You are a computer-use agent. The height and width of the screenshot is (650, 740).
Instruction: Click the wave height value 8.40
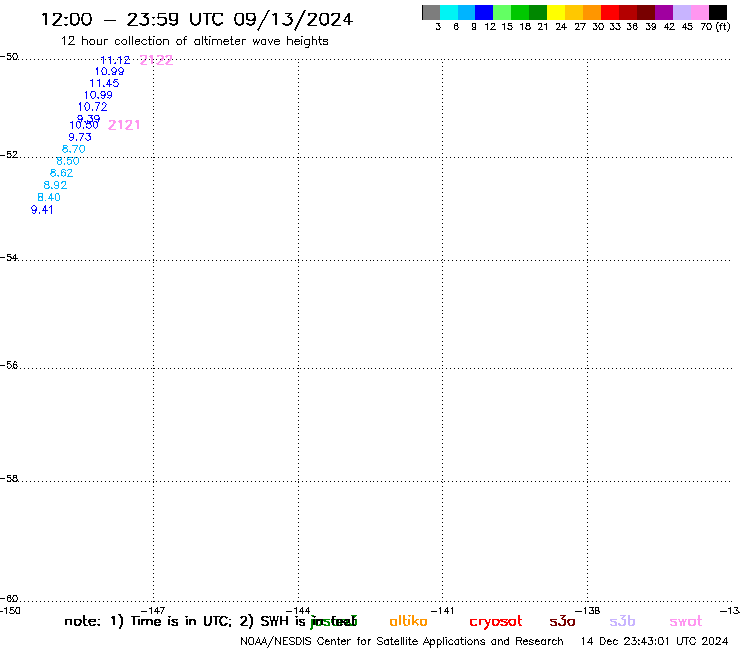click(x=49, y=197)
